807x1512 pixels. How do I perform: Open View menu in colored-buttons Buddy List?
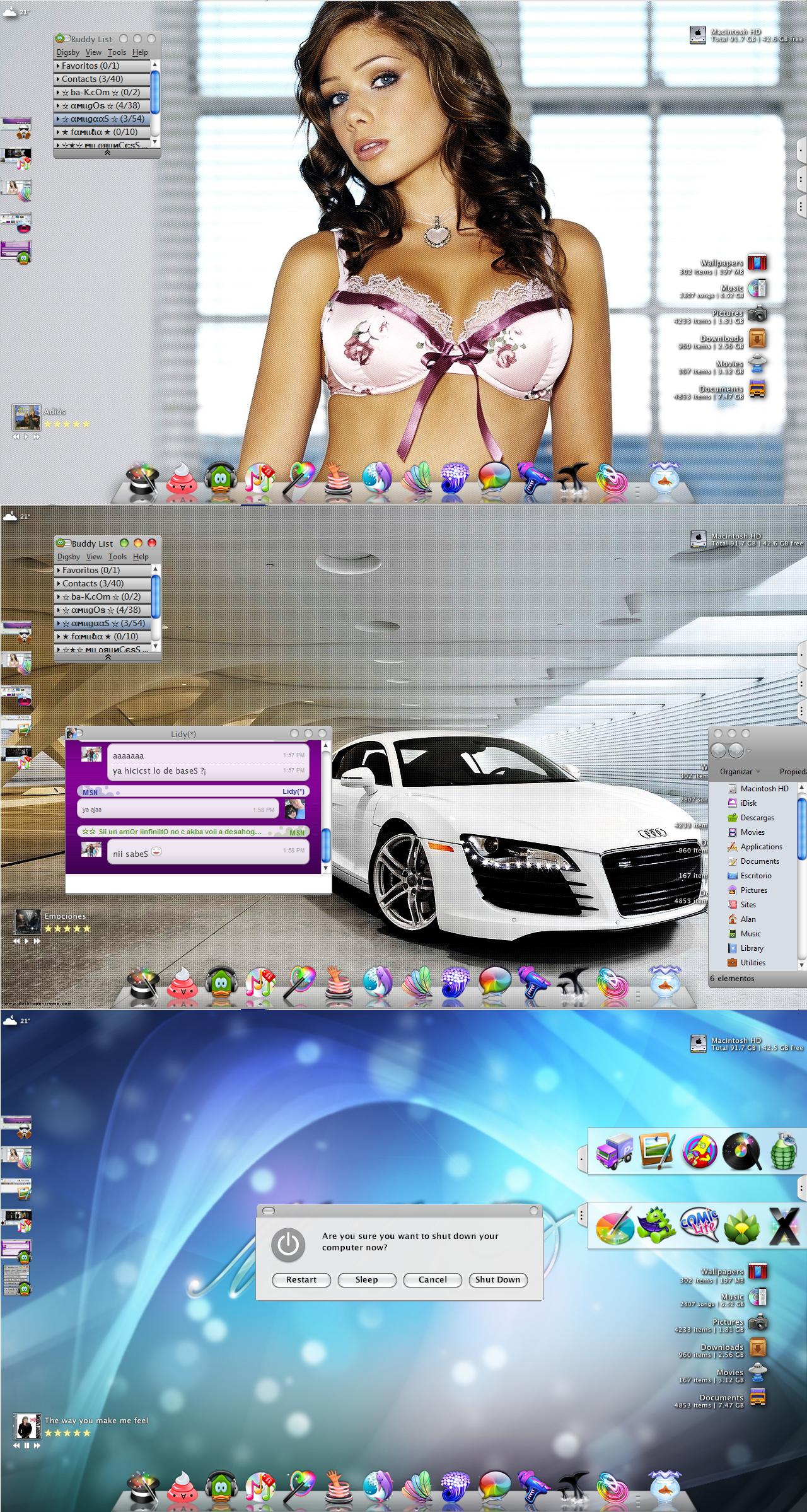pos(94,557)
